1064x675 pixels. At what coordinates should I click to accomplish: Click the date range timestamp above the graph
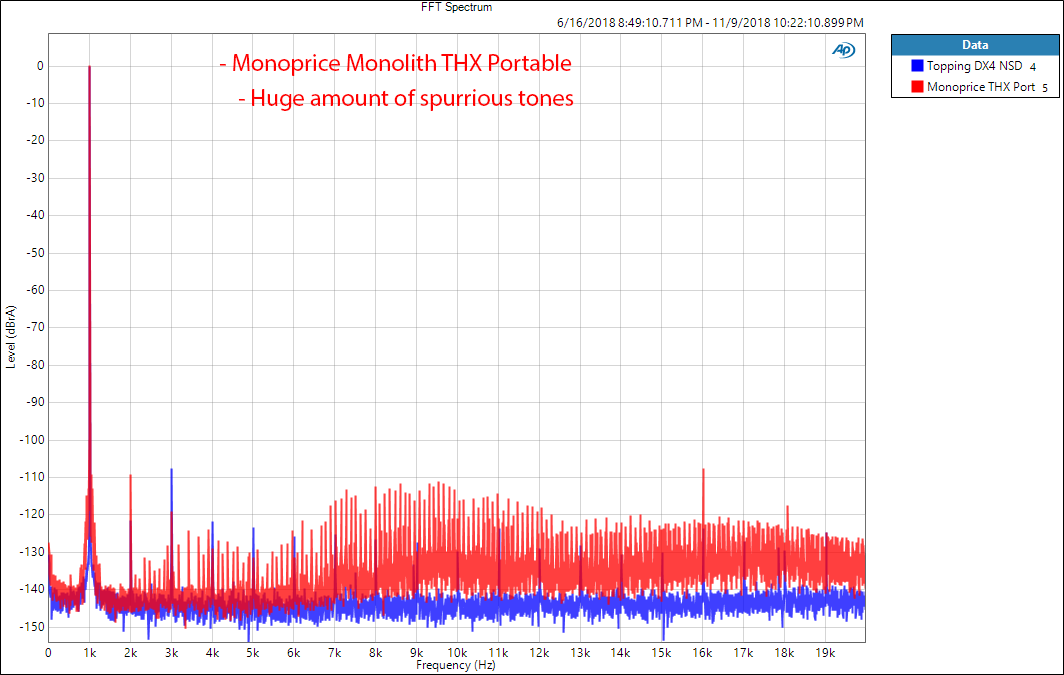(x=710, y=22)
